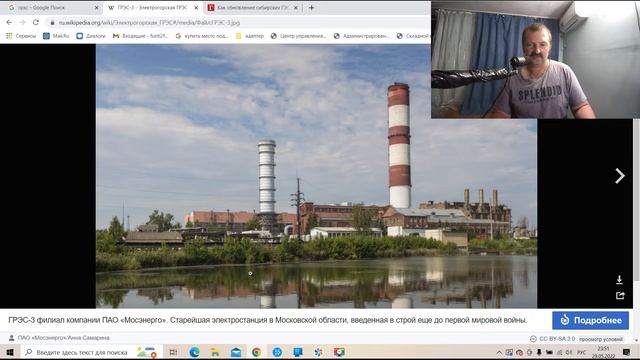Open the Gmail Входящие bookmark
Viewport: 640px width, 360px height.
140,36
